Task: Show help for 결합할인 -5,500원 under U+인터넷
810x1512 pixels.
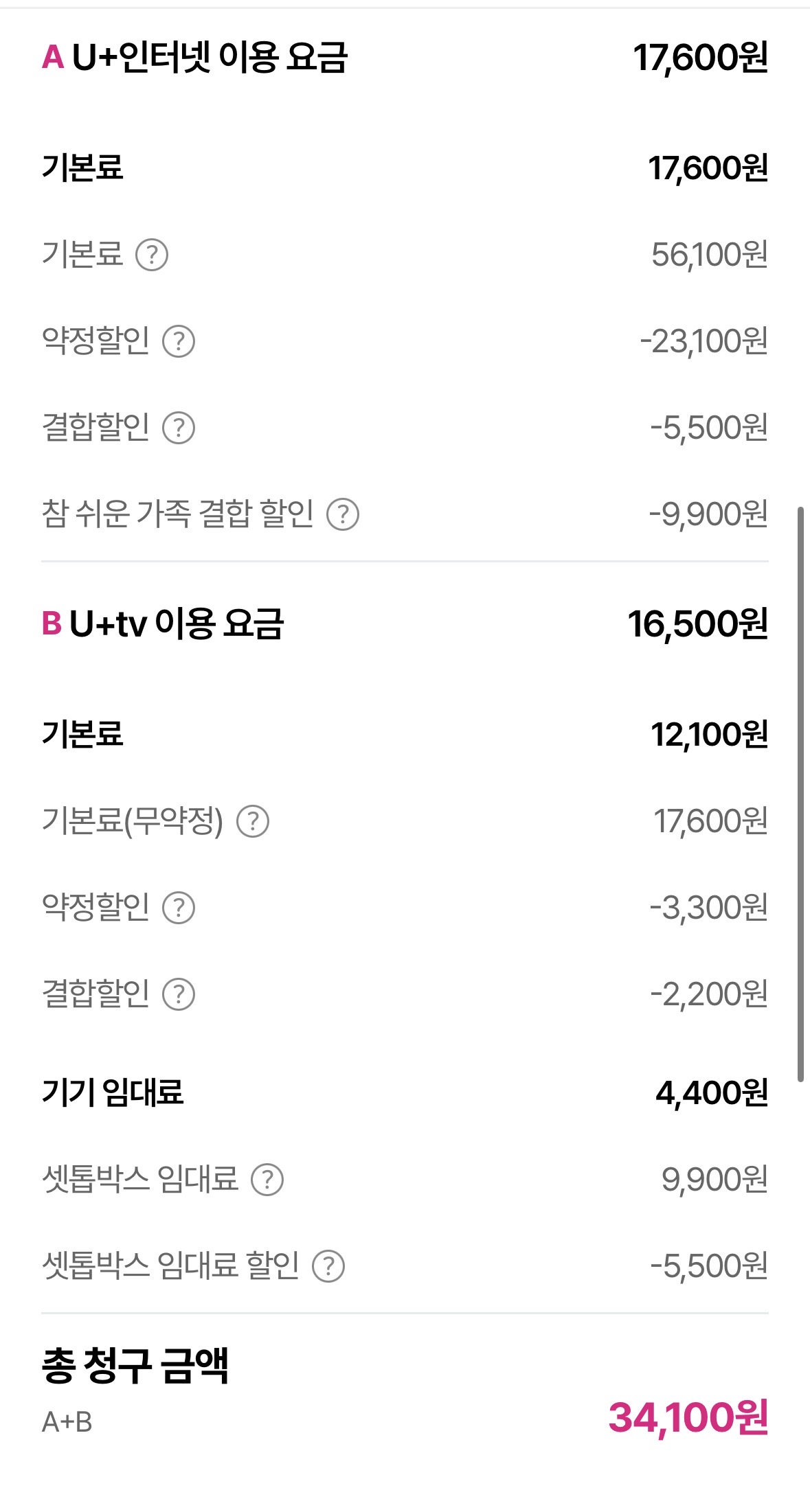Action: (179, 428)
